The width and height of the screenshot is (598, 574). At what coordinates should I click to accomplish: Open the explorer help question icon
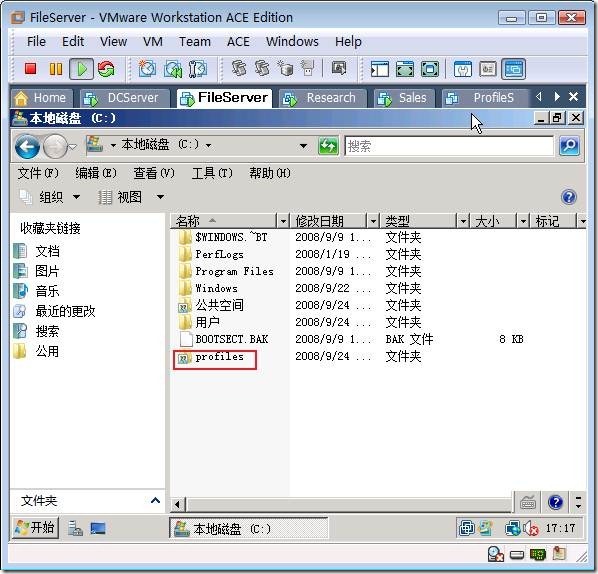pos(569,197)
